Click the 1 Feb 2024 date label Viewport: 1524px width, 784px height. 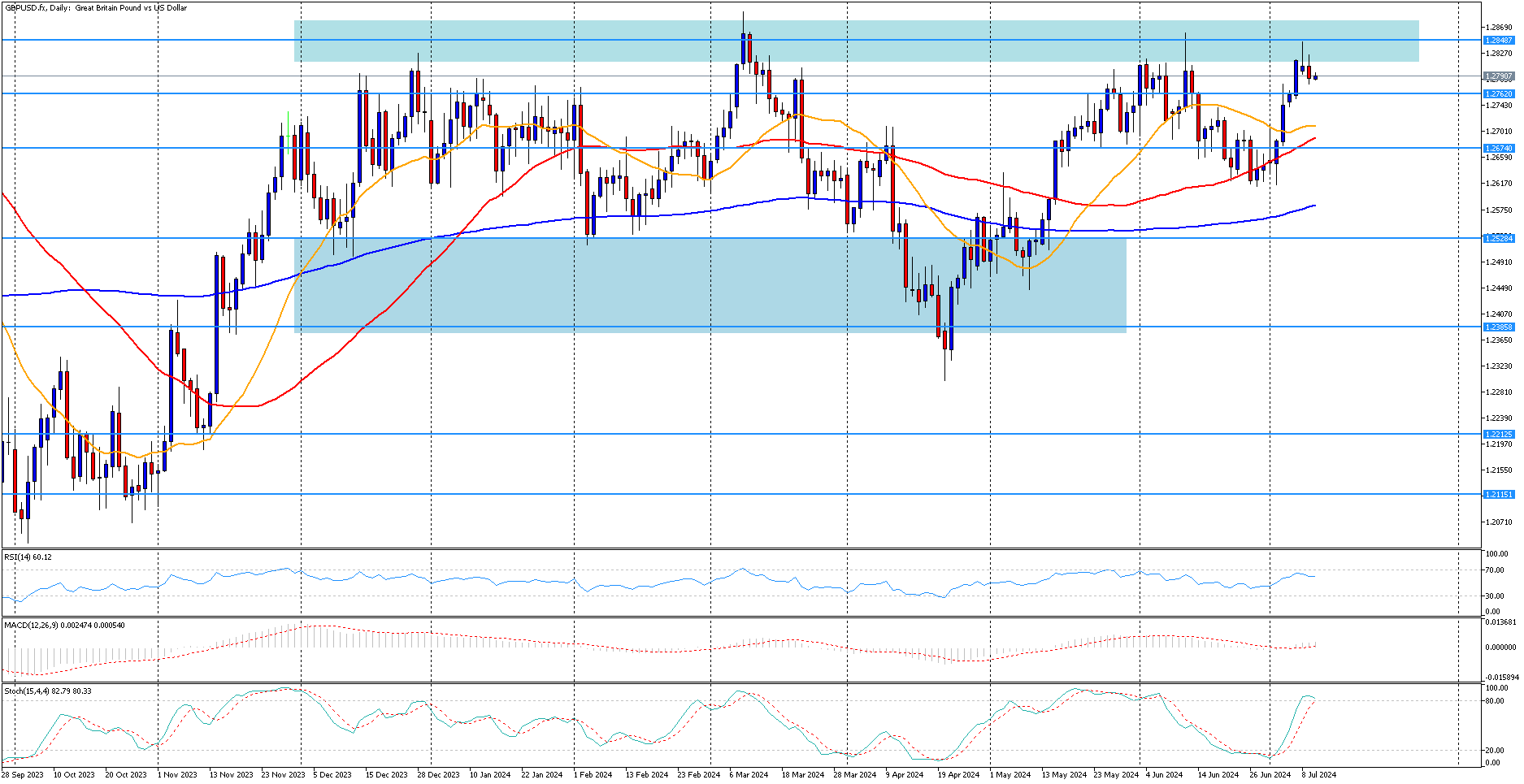point(593,775)
